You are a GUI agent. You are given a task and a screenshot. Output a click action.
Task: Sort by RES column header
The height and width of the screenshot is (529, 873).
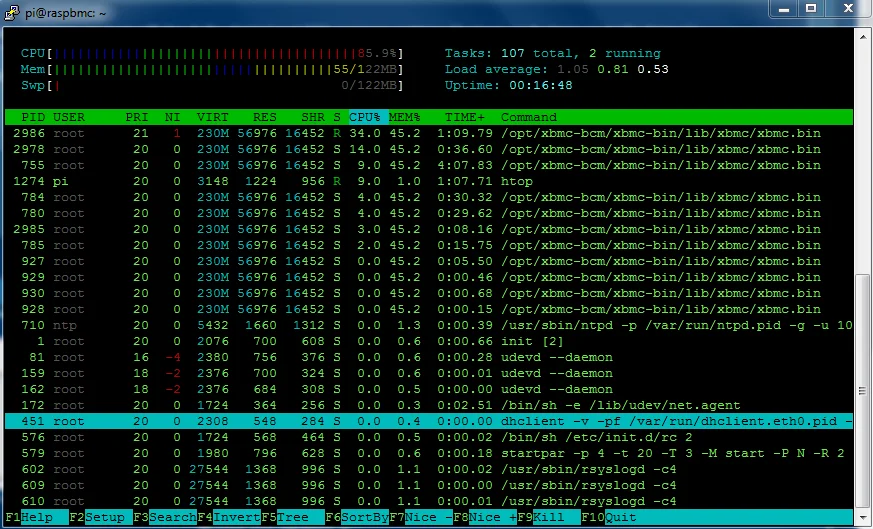pos(264,117)
